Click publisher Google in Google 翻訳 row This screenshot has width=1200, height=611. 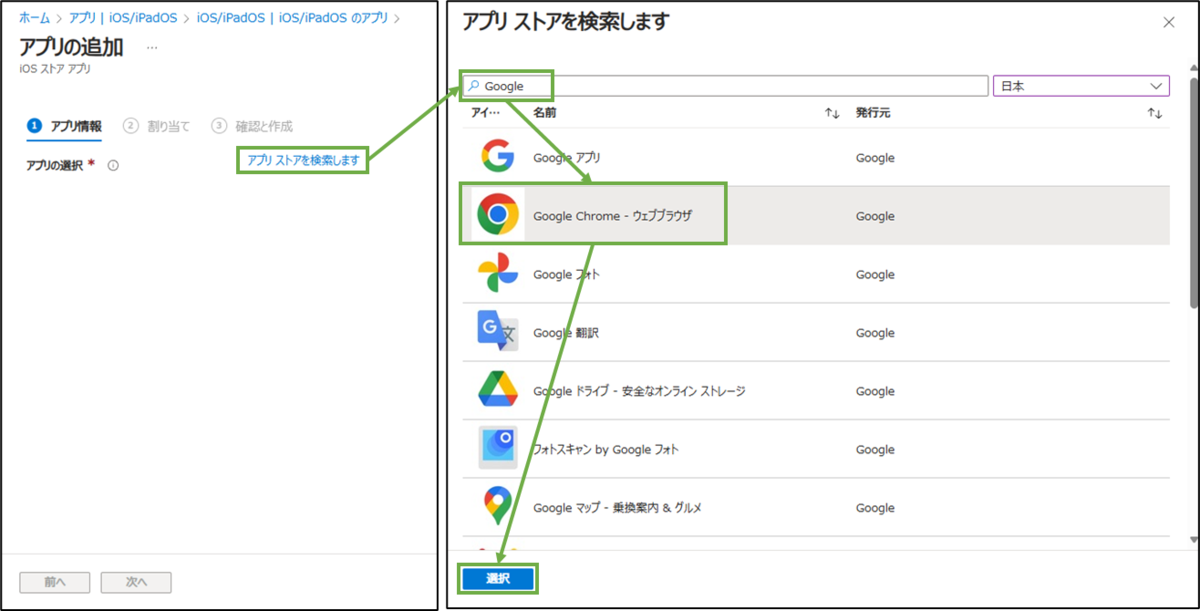coord(875,333)
